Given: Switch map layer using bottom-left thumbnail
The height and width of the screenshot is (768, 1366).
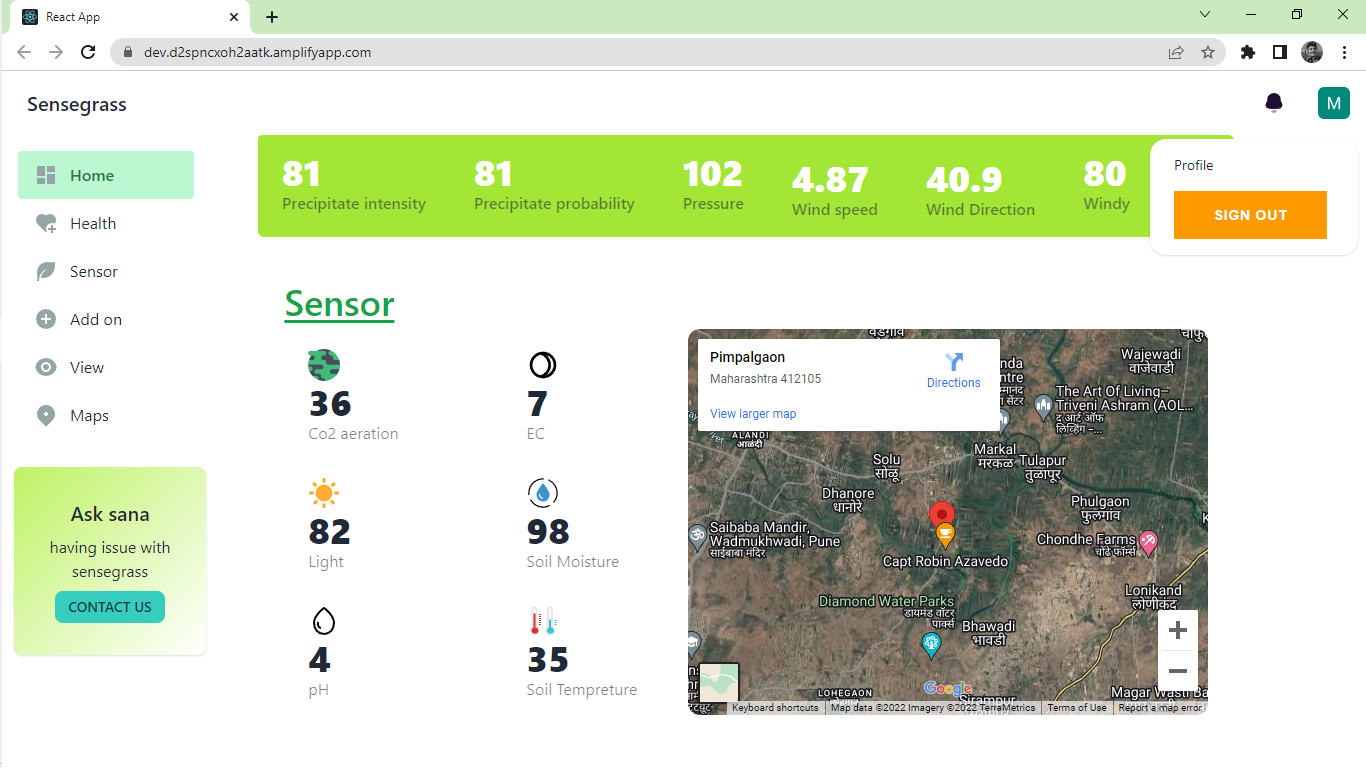Looking at the screenshot, I should [x=718, y=683].
